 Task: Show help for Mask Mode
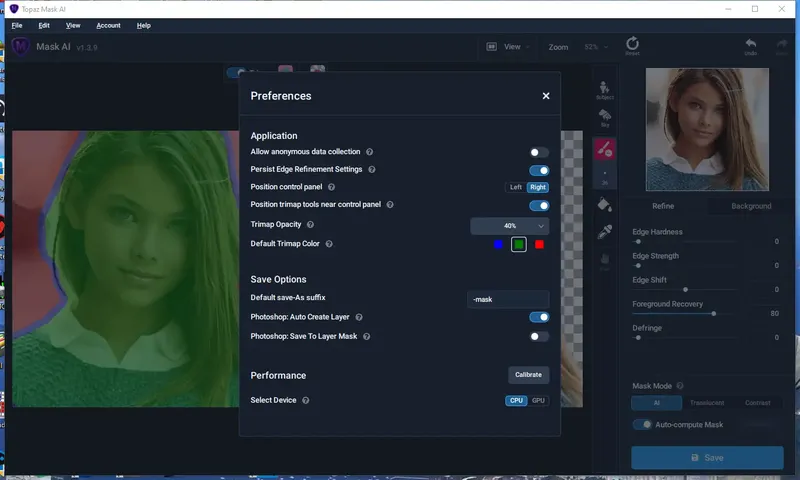coord(680,386)
